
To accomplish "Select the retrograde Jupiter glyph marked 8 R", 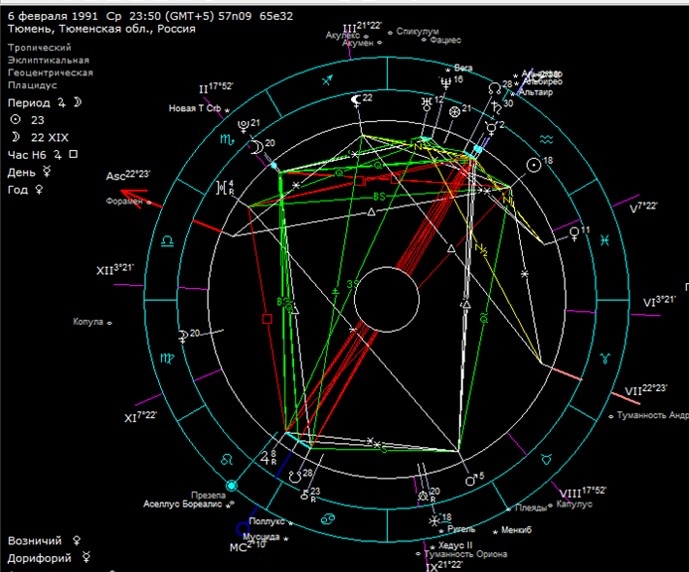I will (x=265, y=458).
